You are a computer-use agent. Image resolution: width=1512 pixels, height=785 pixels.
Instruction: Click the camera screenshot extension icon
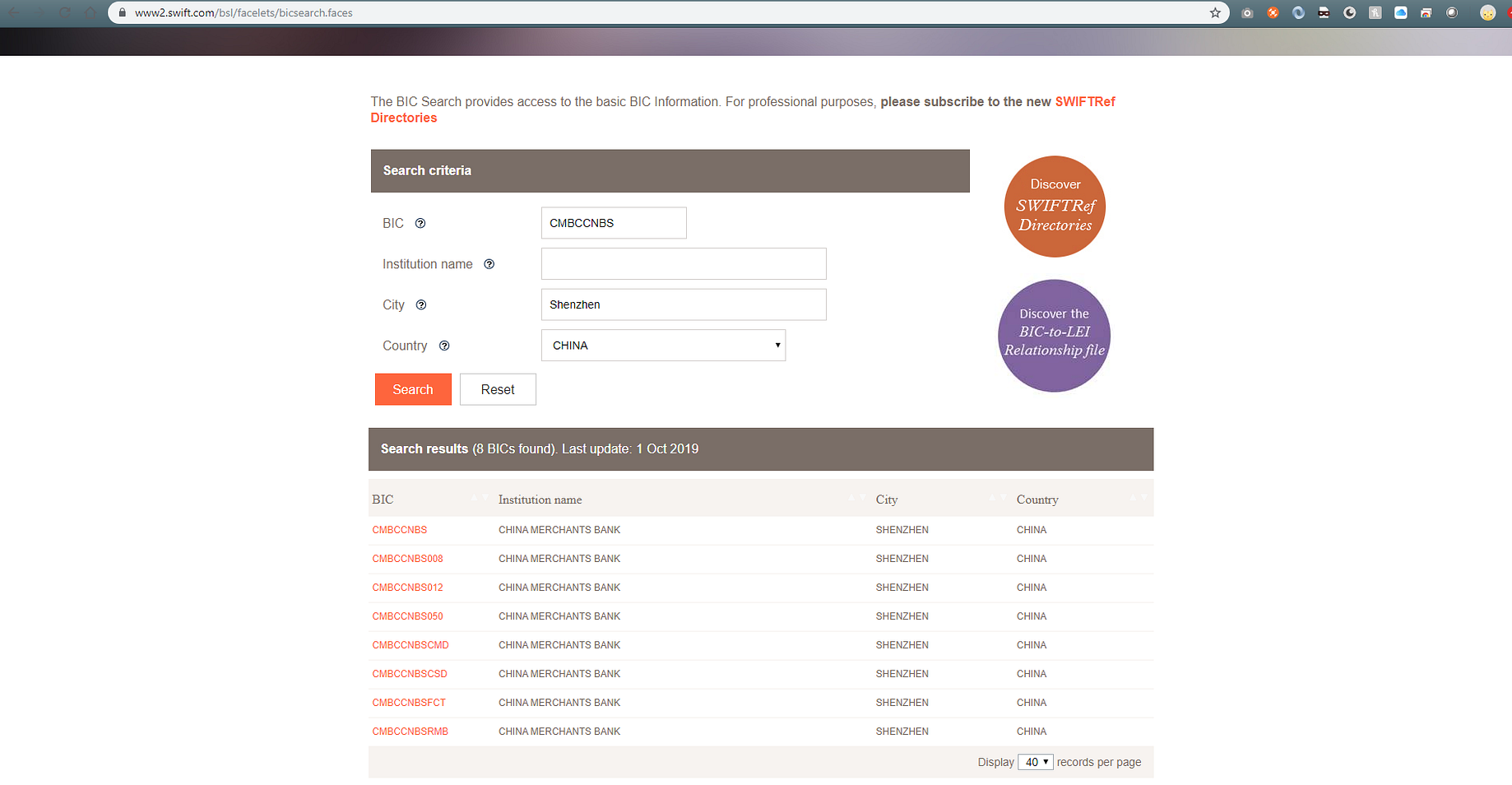pyautogui.click(x=1247, y=12)
